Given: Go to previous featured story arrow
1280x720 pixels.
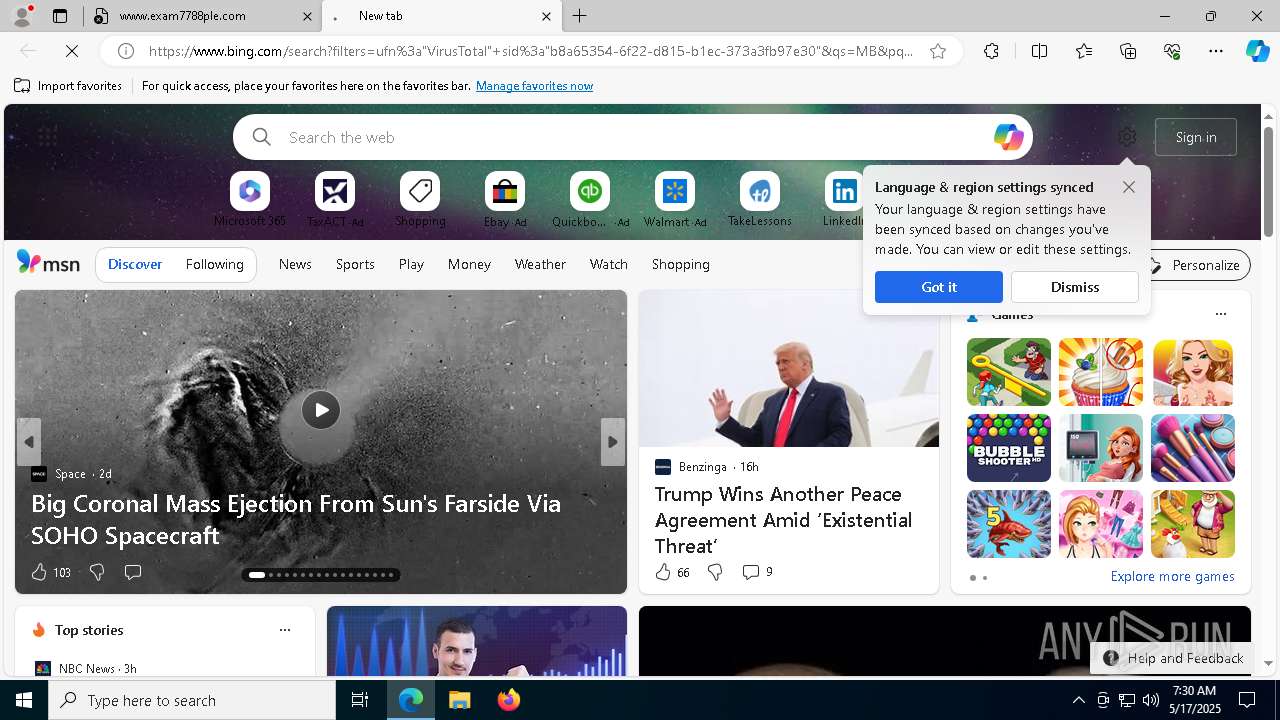Looking at the screenshot, I should [x=29, y=442].
